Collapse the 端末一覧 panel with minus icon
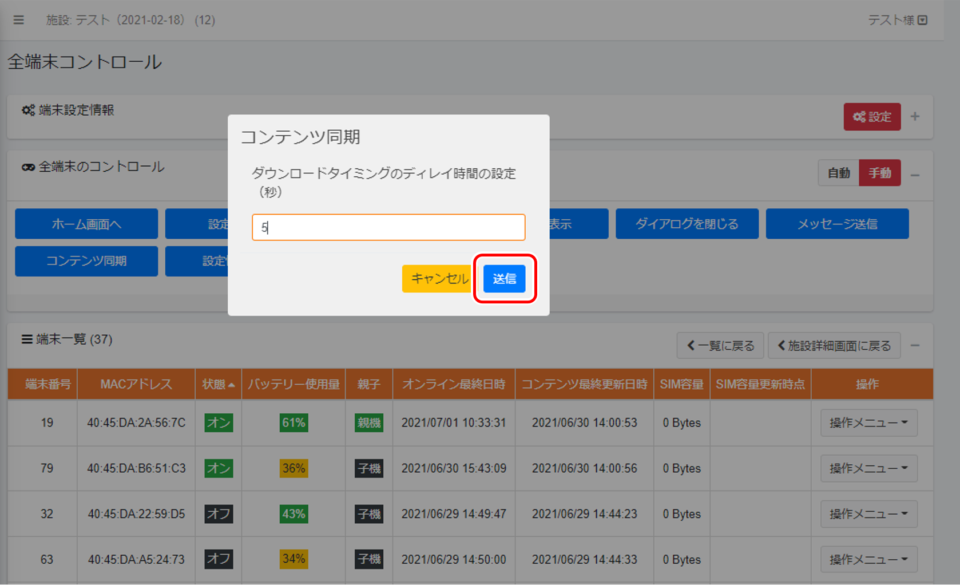Viewport: 960px width, 585px height. click(x=915, y=346)
